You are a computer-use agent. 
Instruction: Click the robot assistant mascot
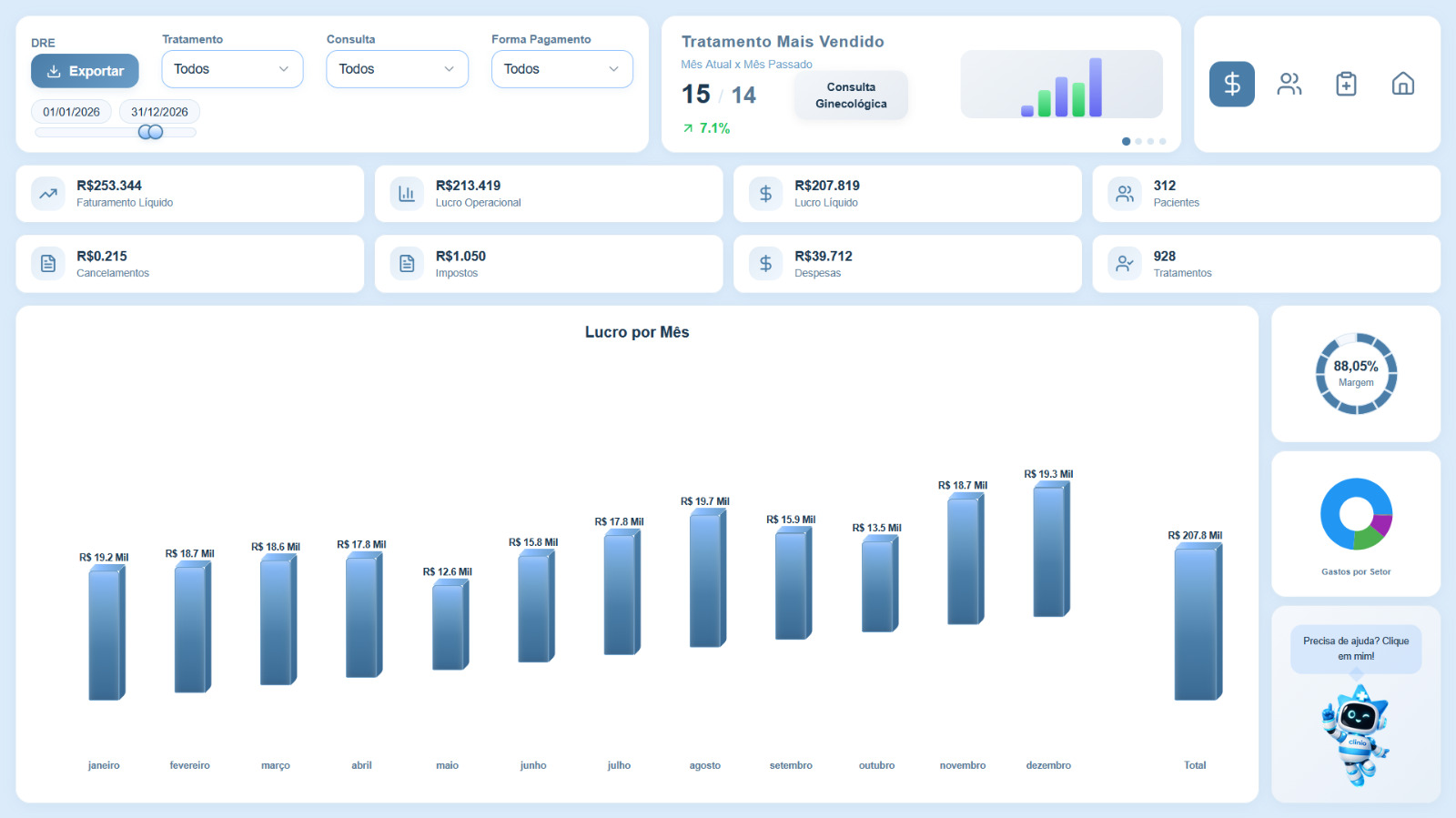(1355, 735)
